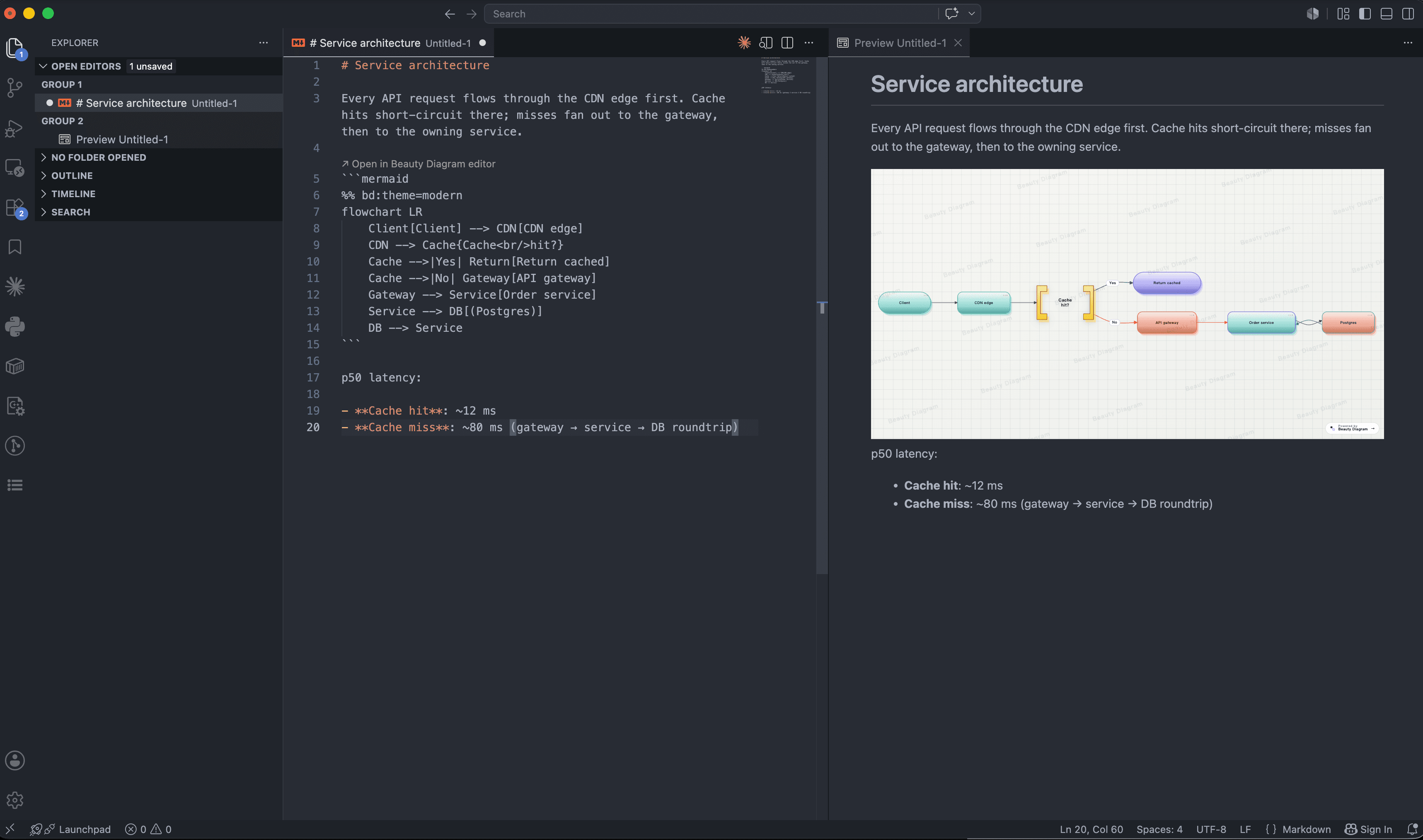Click the remote window status bar icon
The height and width of the screenshot is (840, 1423).
click(x=10, y=829)
